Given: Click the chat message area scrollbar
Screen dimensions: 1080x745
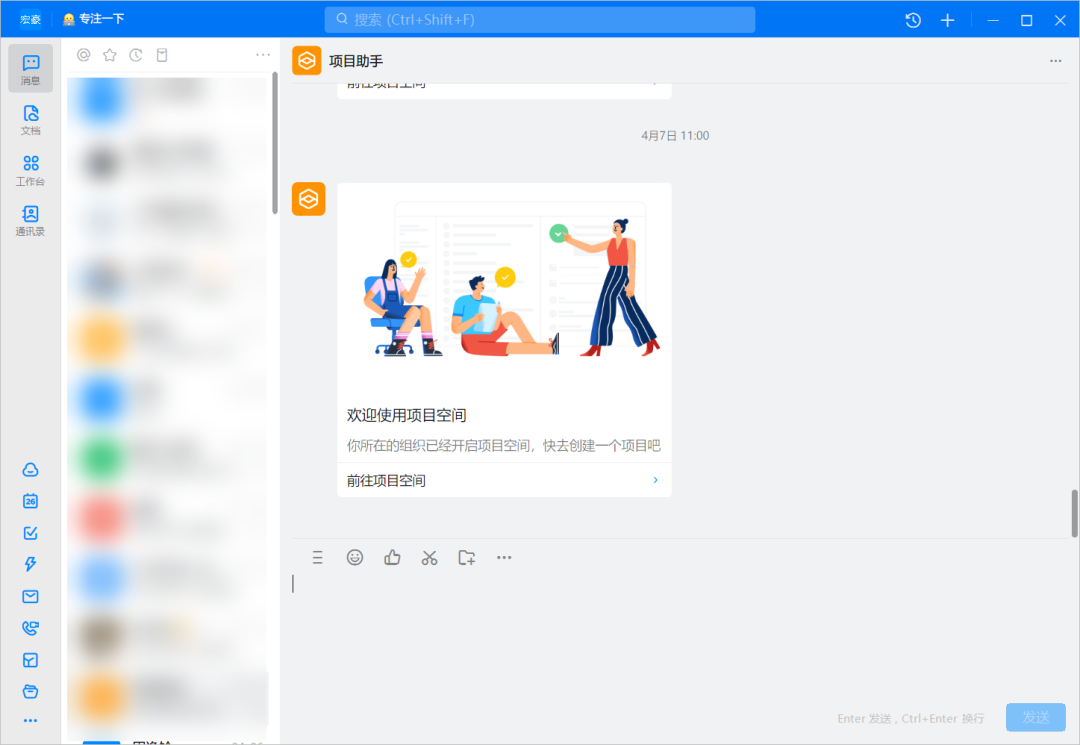Looking at the screenshot, I should 1074,513.
